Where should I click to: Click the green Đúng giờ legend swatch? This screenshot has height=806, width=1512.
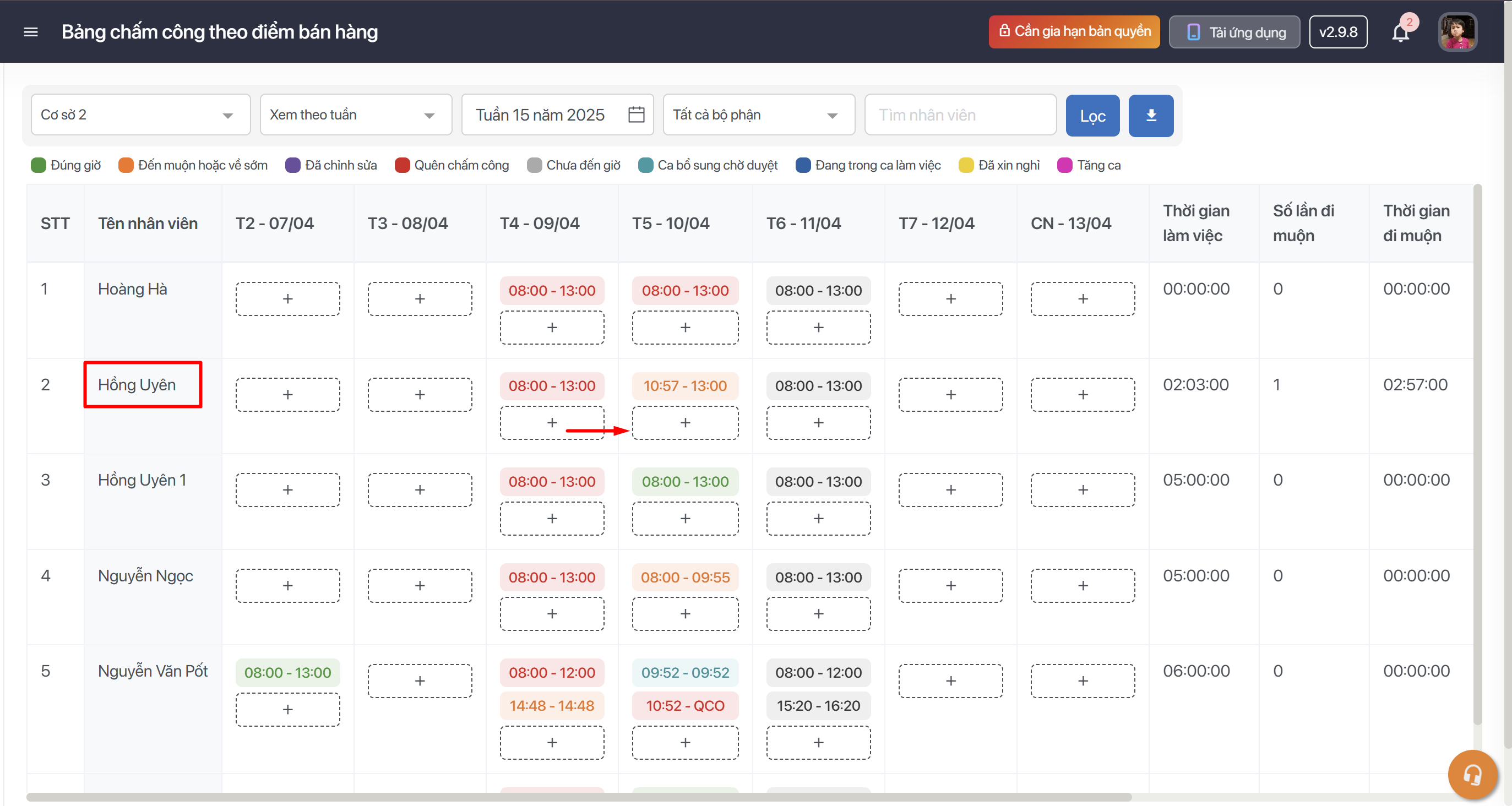(38, 166)
